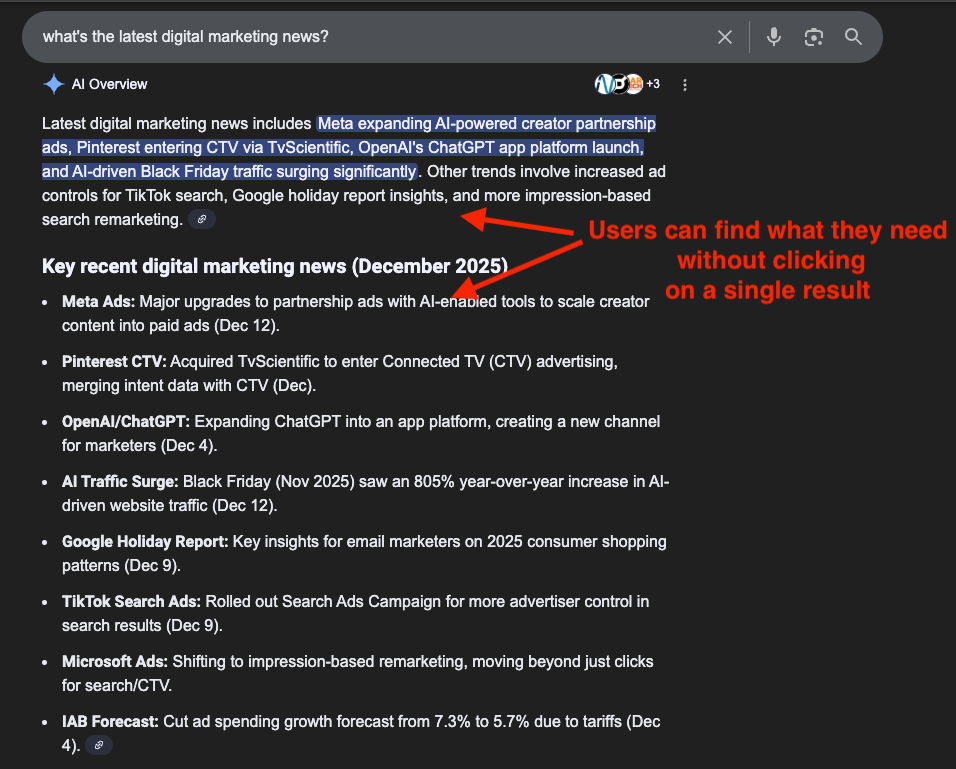Expand the '+3' additional sources list
This screenshot has height=769, width=956.
click(x=653, y=84)
